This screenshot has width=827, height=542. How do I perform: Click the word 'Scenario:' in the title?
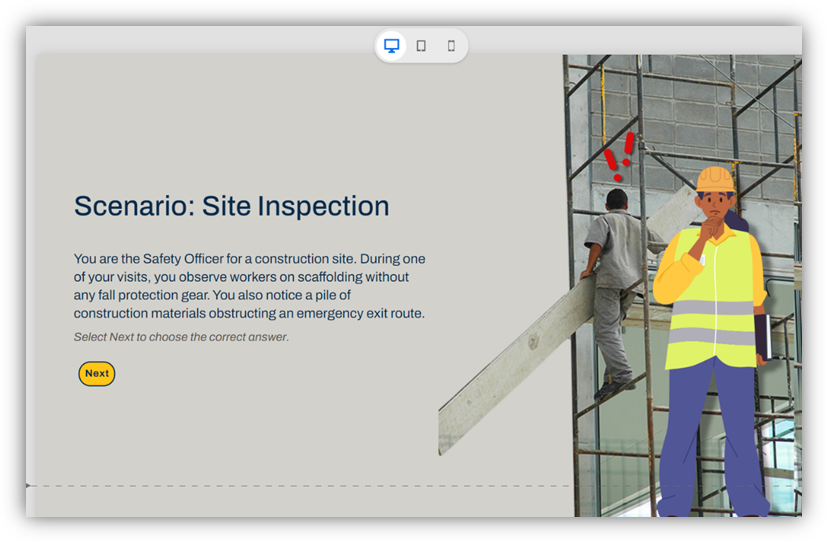134,206
